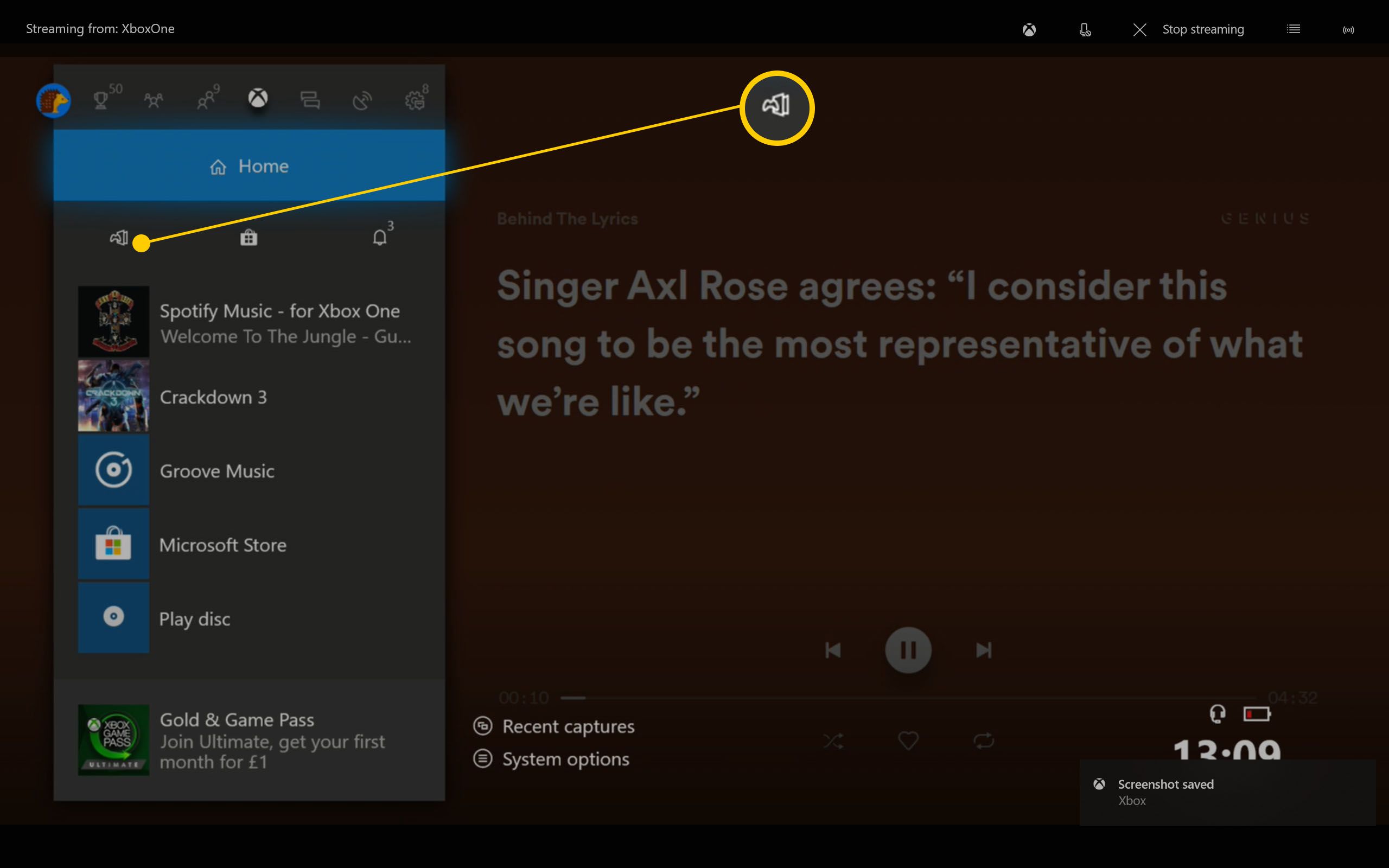Viewport: 1389px width, 868px height.
Task: Open Recent captures
Action: click(554, 726)
